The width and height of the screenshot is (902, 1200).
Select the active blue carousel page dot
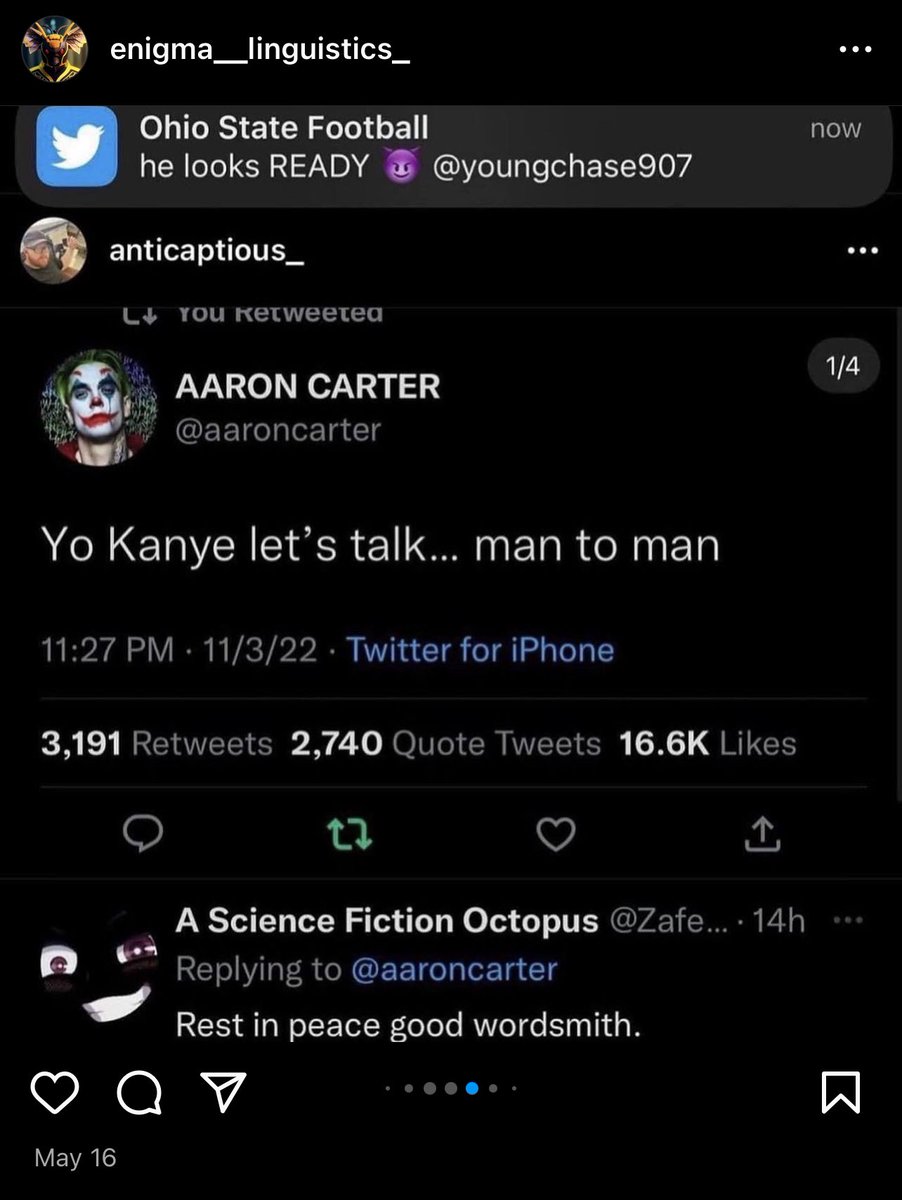point(472,1088)
